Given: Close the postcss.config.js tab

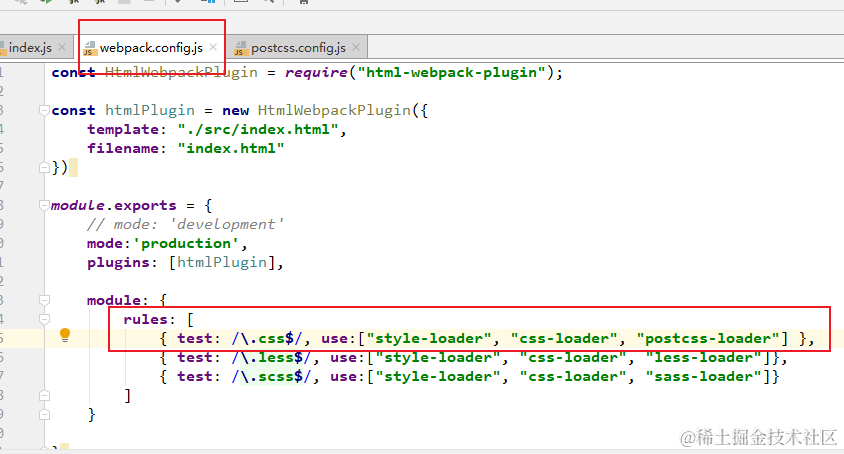Looking at the screenshot, I should (x=356, y=47).
